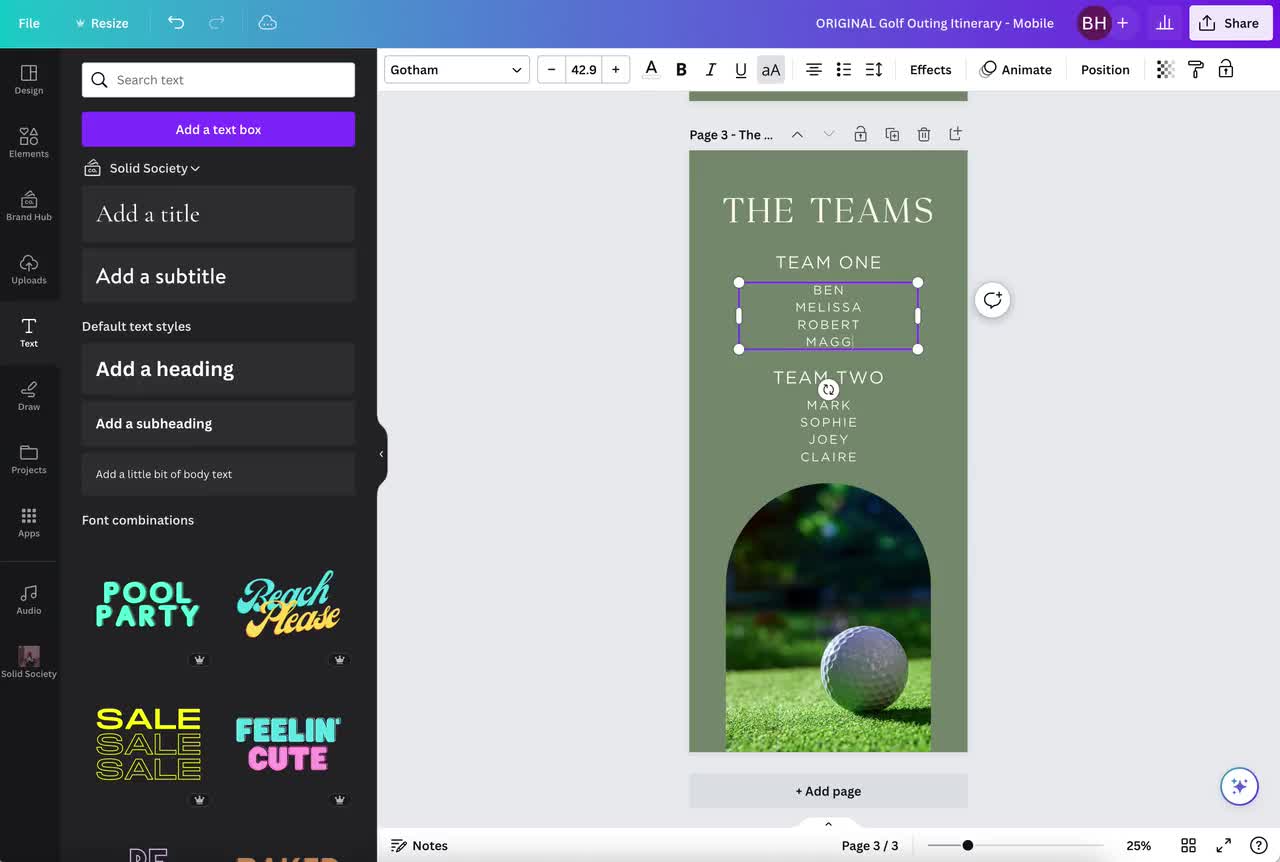Click the Animate button
This screenshot has width=1280, height=862.
coord(1016,69)
